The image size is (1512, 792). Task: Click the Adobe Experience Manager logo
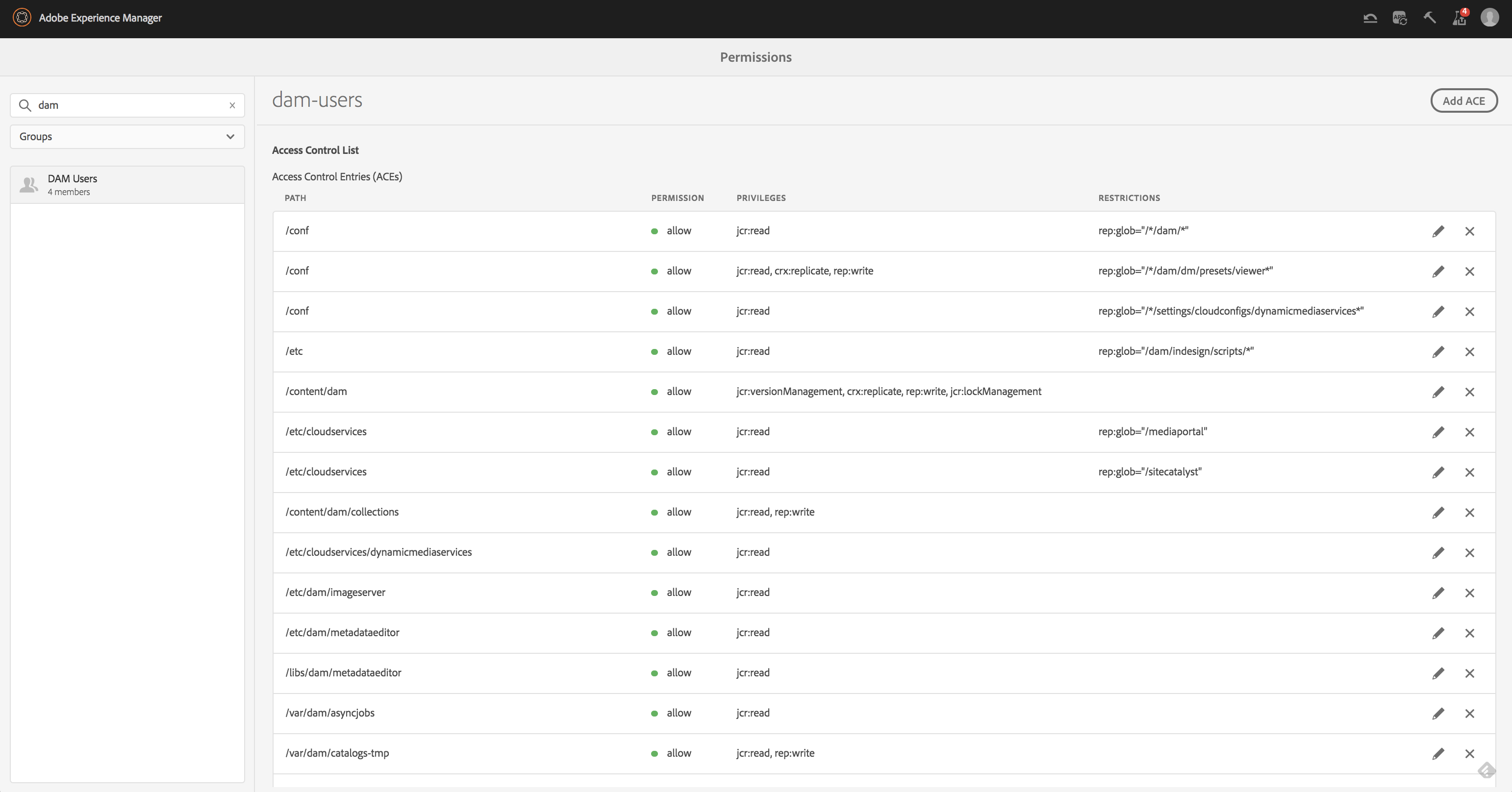pos(22,18)
